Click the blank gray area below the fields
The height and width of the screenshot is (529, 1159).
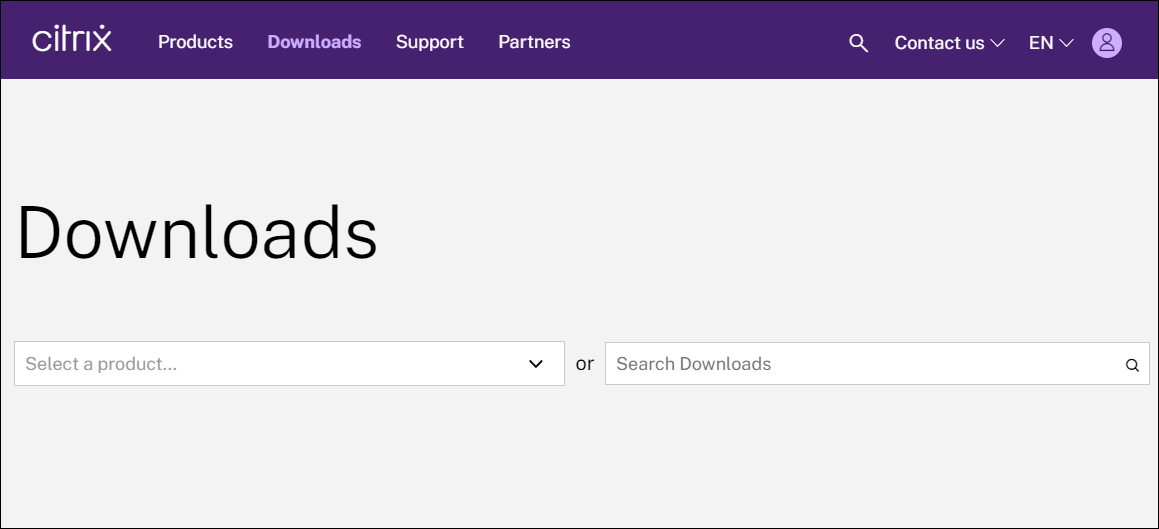(x=580, y=460)
